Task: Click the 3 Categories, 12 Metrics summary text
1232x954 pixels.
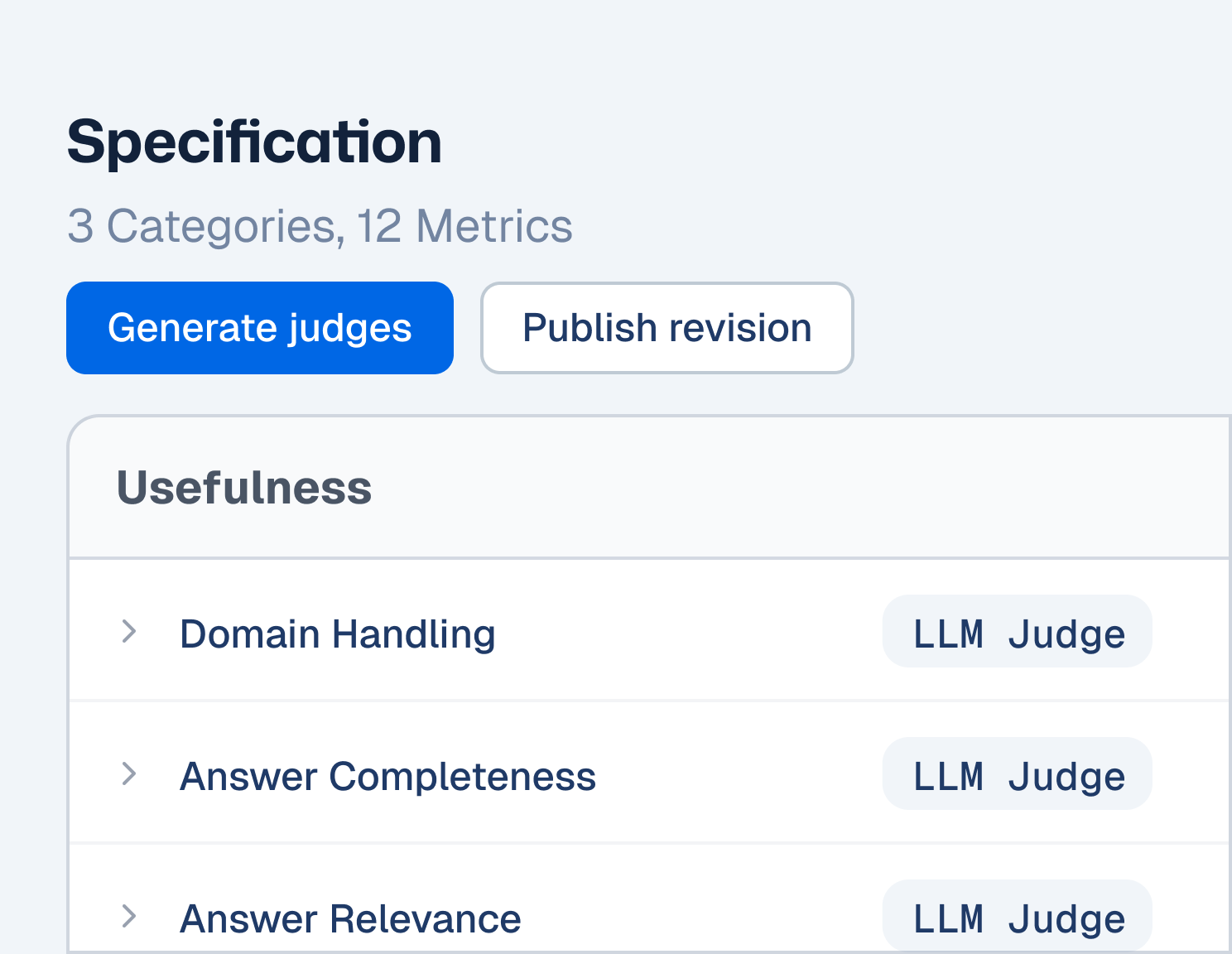Action: point(320,225)
